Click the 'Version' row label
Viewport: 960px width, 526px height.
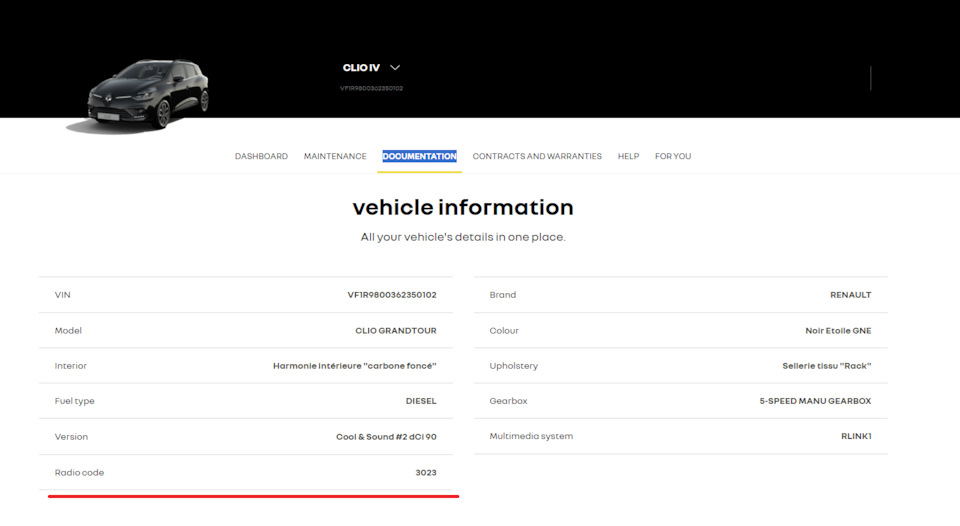(x=71, y=437)
